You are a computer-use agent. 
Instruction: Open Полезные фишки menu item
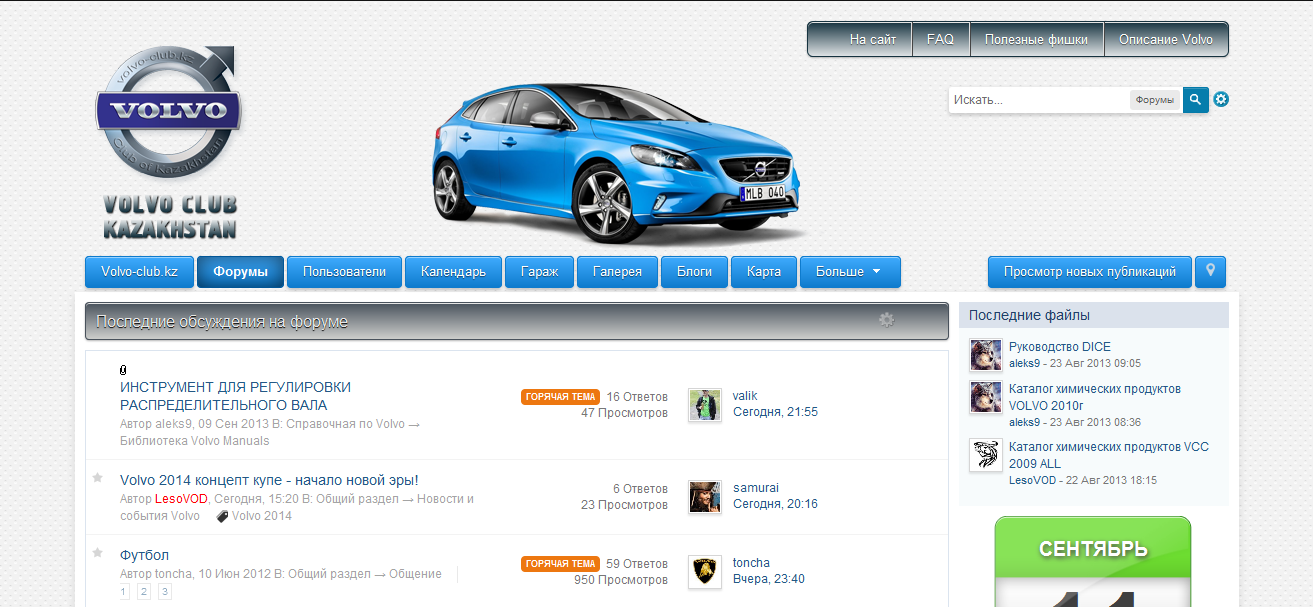[1036, 40]
